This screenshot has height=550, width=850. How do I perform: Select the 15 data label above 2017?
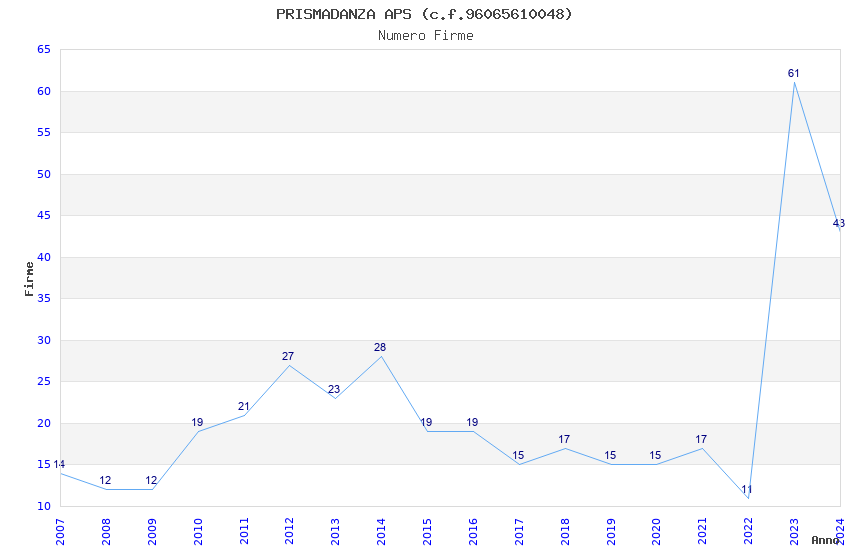point(518,455)
